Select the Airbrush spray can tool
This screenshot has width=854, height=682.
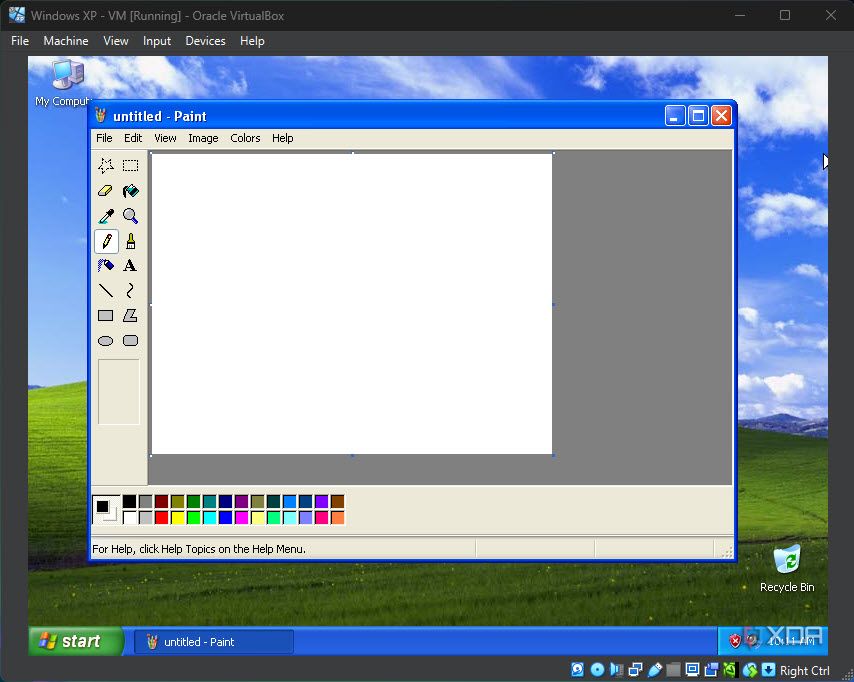click(x=105, y=266)
